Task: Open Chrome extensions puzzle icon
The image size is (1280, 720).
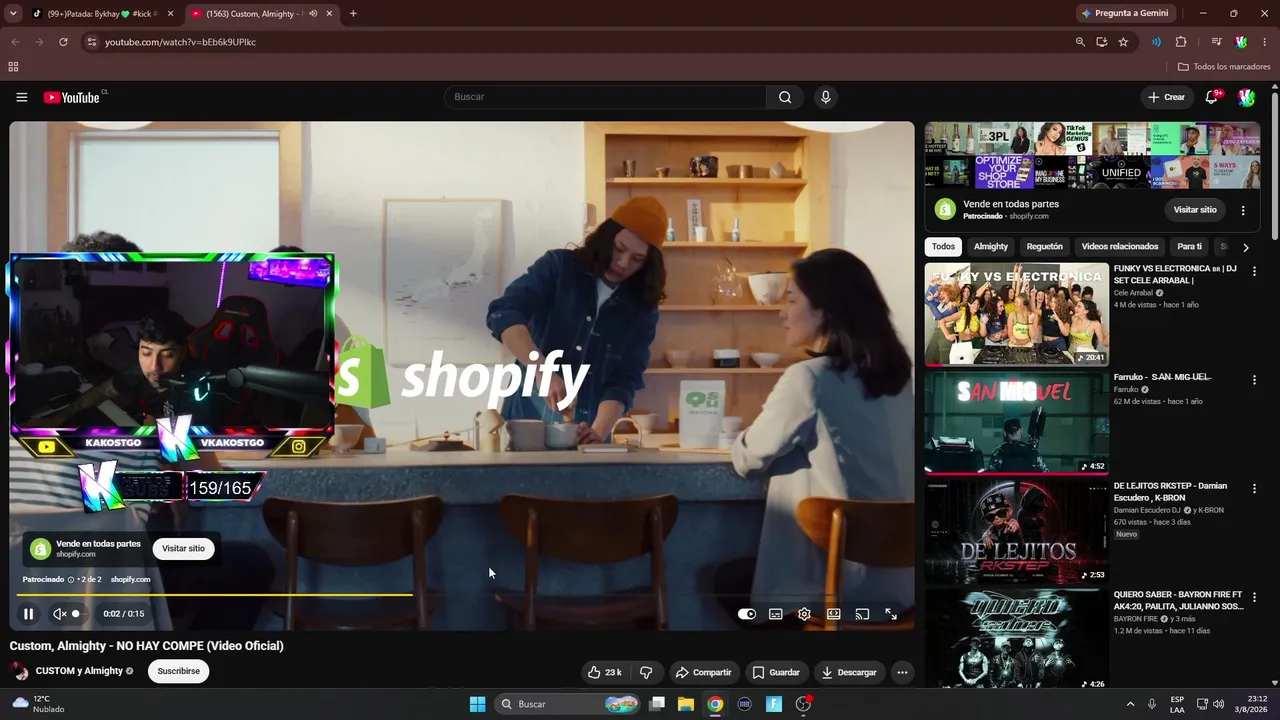Action: pos(1181,42)
